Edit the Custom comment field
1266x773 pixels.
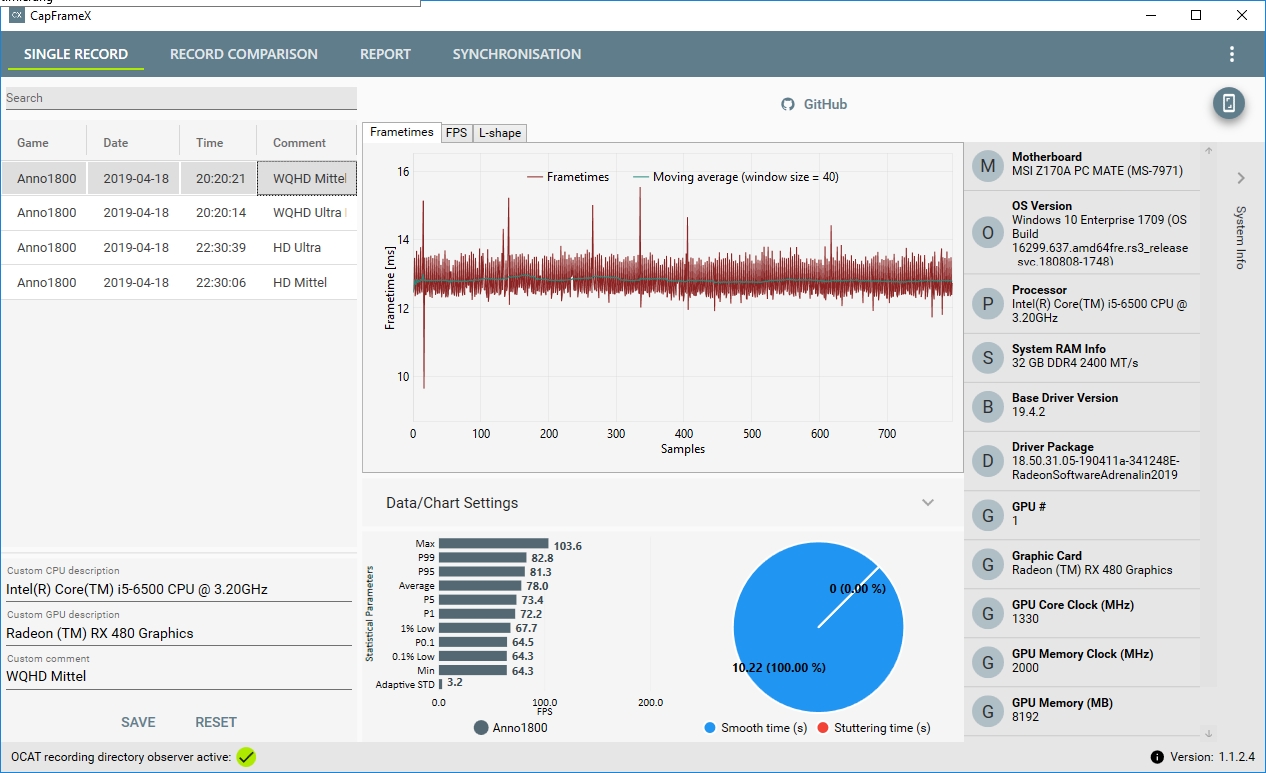[x=179, y=676]
